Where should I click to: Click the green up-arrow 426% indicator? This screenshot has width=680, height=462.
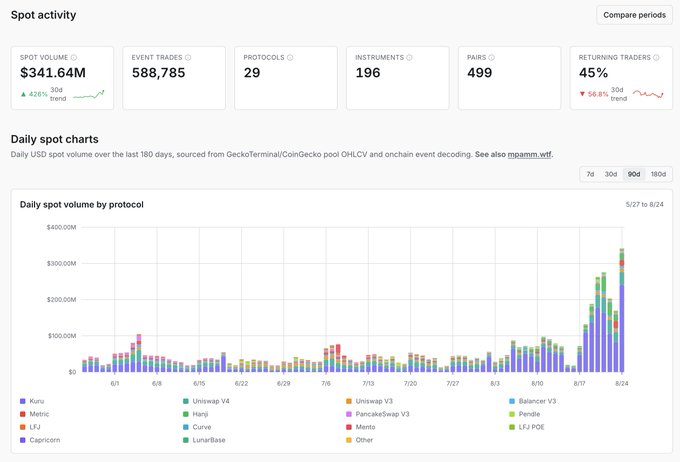click(34, 94)
